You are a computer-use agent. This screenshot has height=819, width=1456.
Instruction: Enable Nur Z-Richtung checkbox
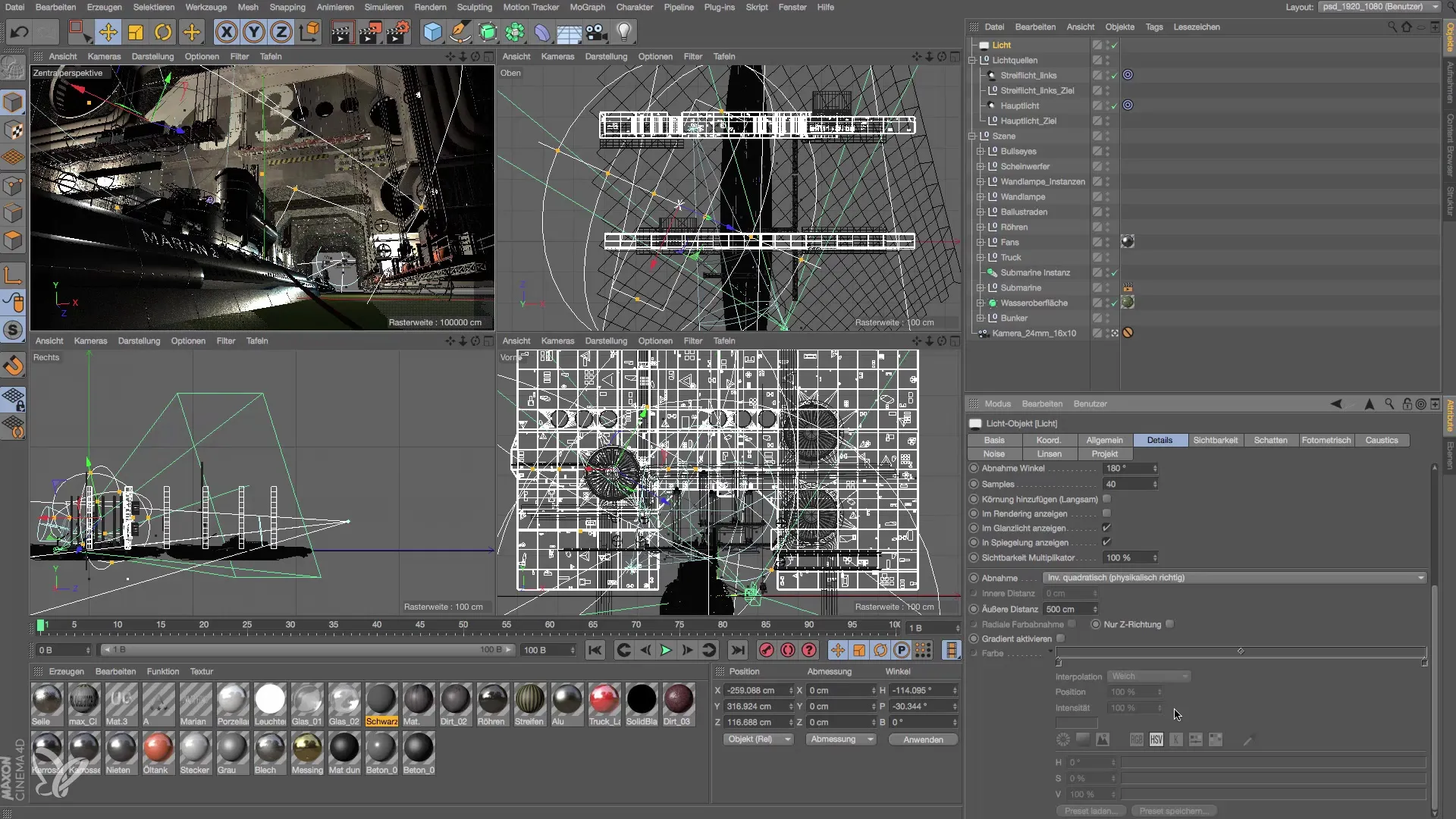coord(1170,624)
